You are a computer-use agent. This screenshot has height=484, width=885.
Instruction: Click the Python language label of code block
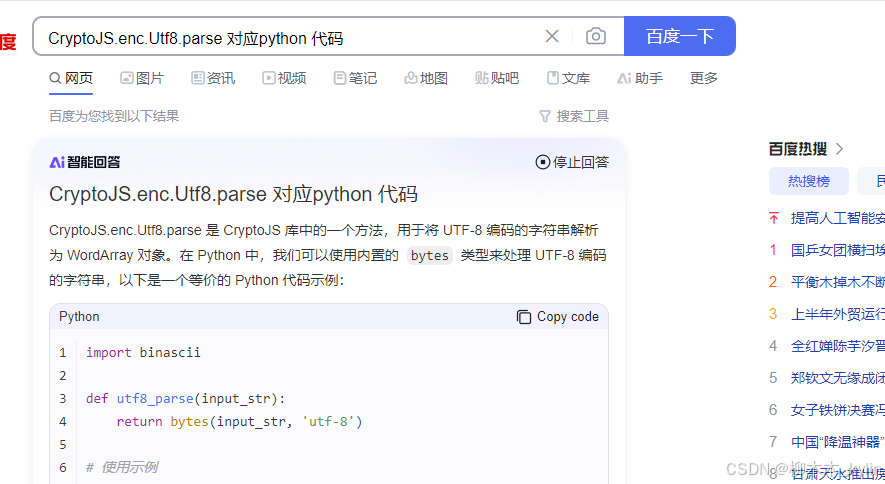(79, 317)
